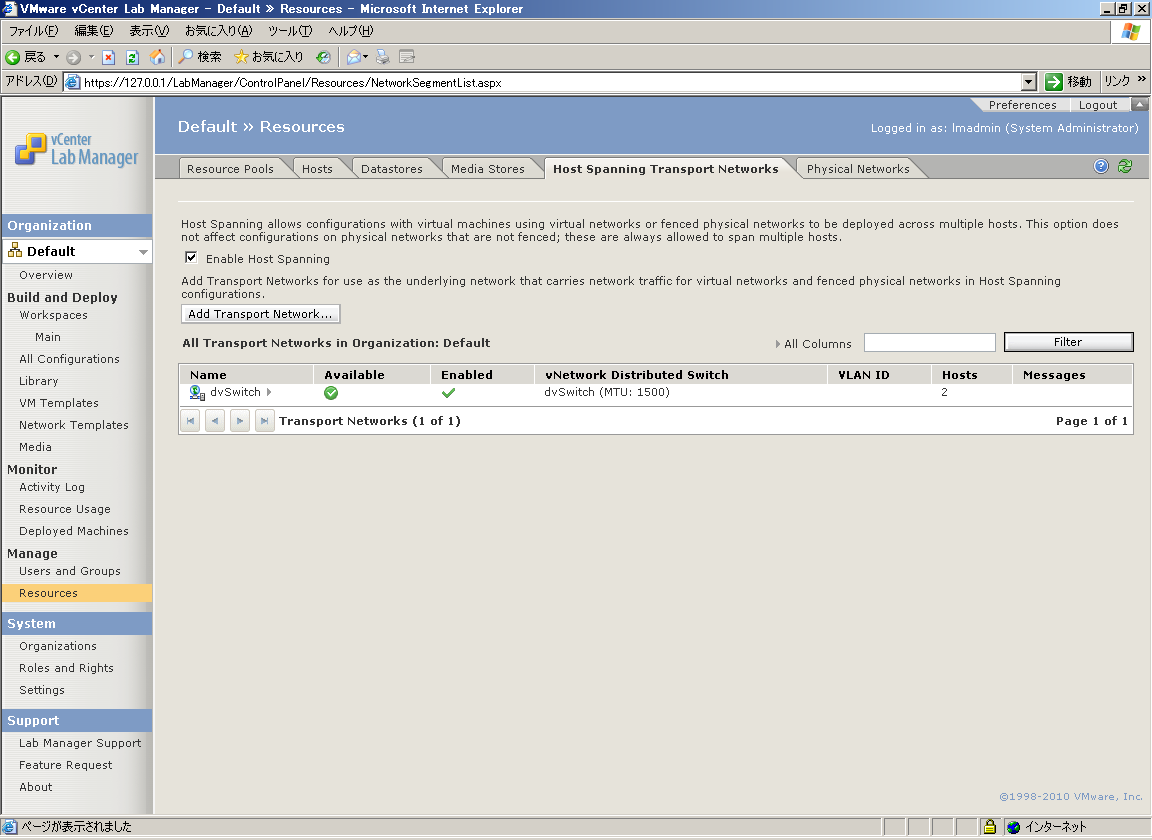Click the browser Back arrow icon
The width and height of the screenshot is (1152, 840).
tap(12, 57)
